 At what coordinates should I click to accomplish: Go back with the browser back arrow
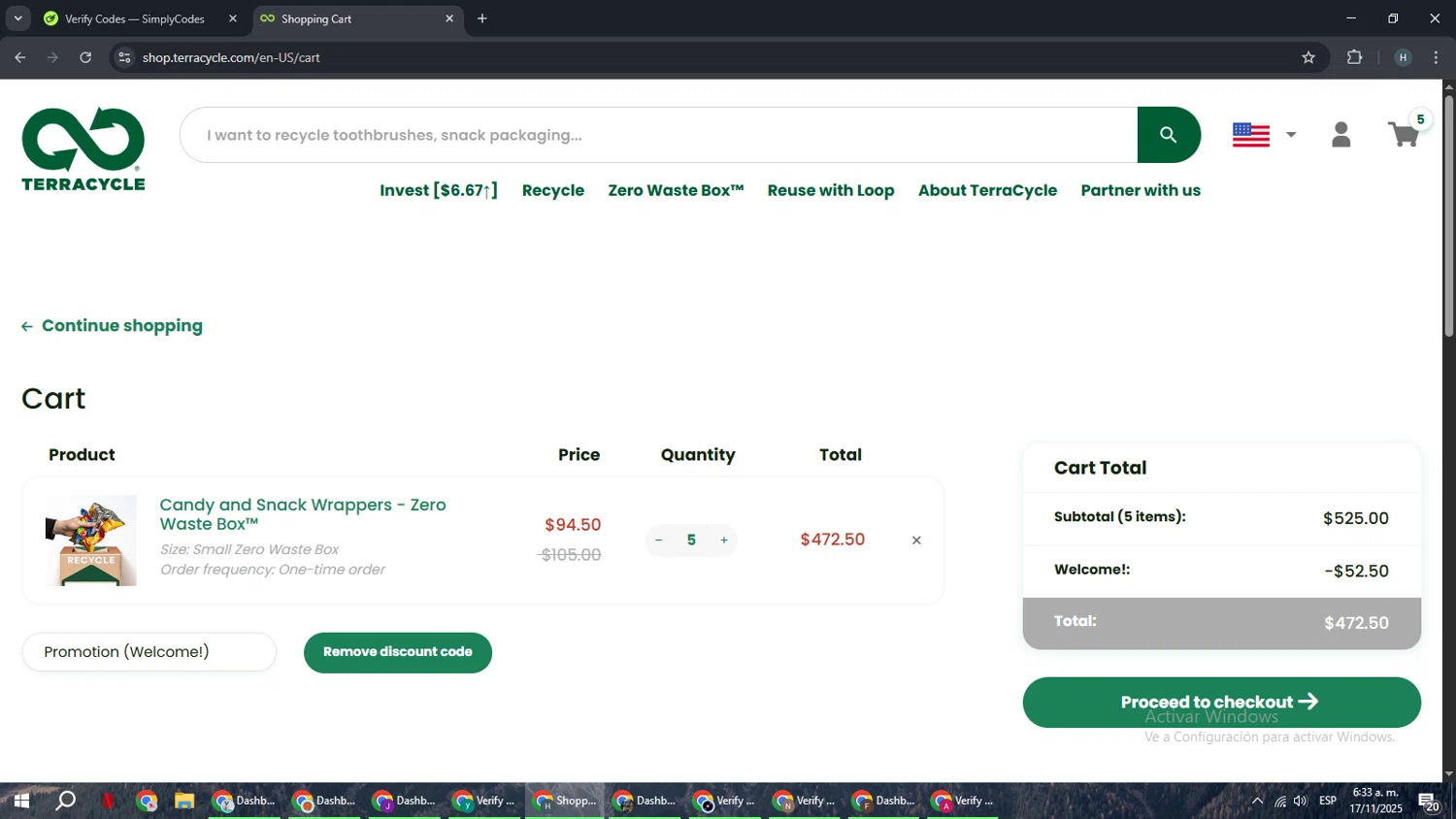coord(20,57)
